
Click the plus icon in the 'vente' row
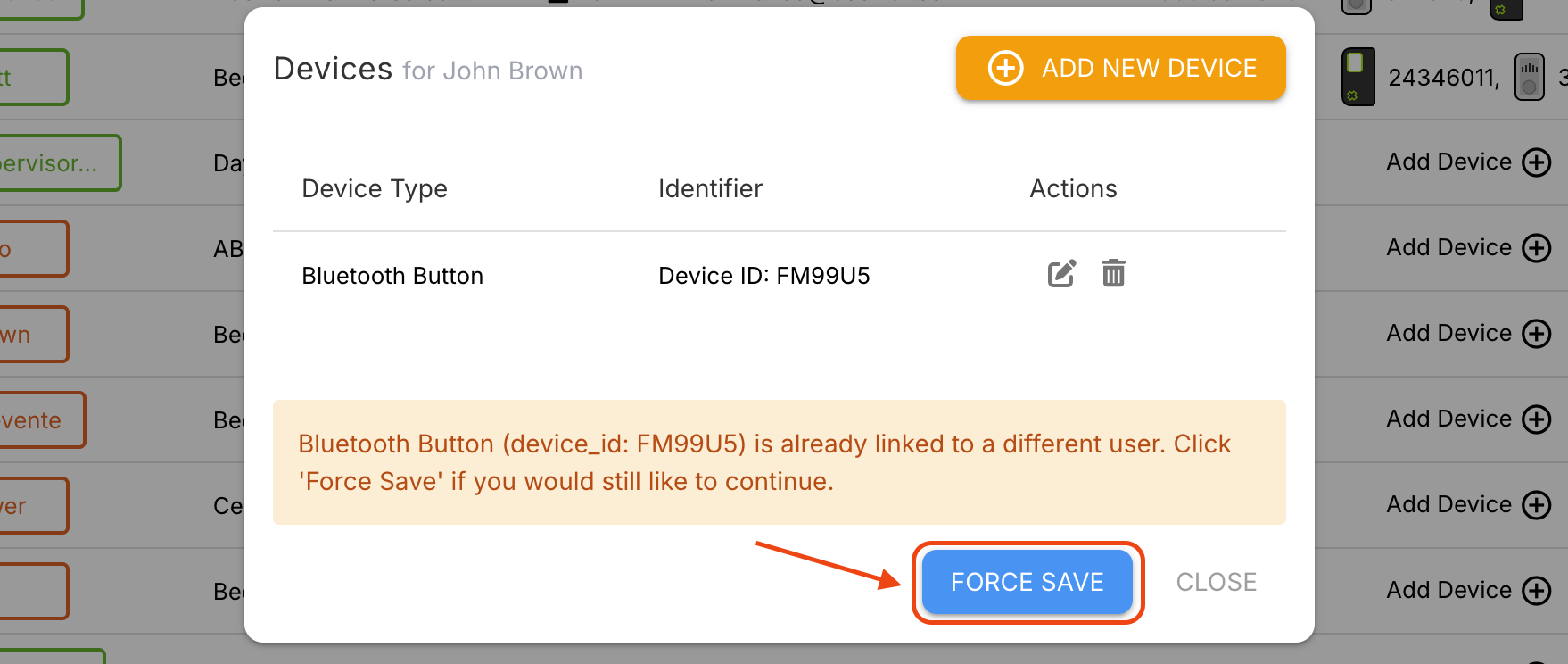tap(1537, 419)
